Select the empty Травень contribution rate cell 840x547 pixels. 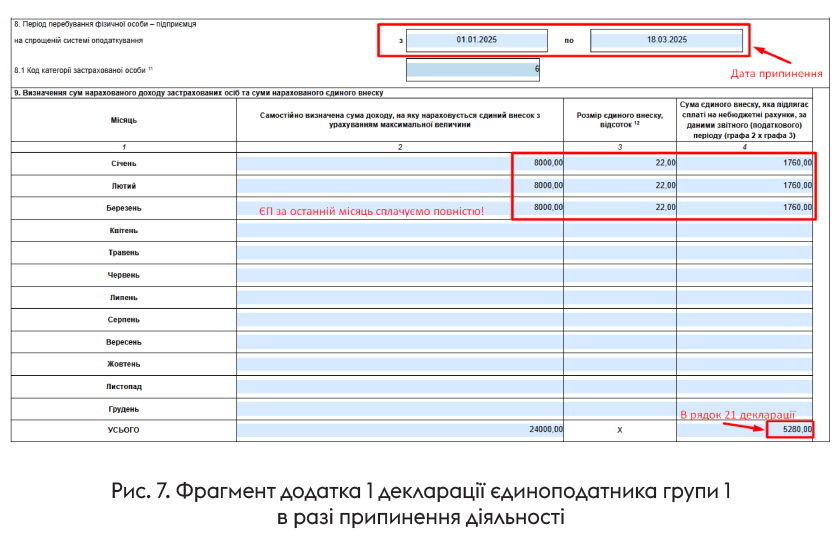pos(620,253)
